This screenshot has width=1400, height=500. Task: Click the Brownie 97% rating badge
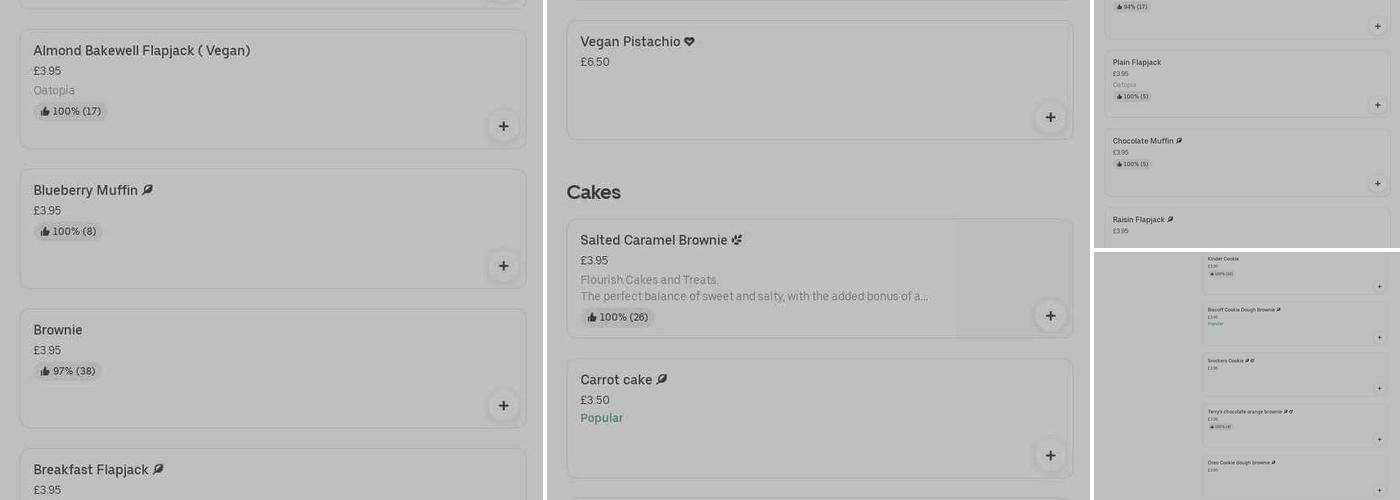[68, 371]
